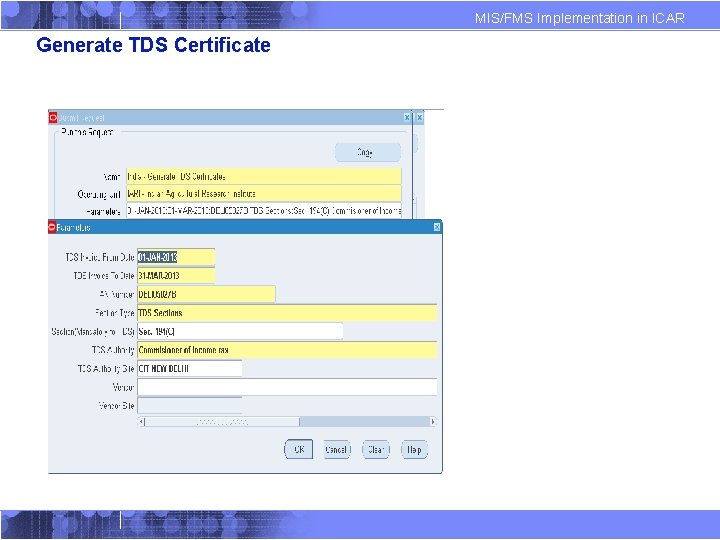This screenshot has width=720, height=540.
Task: Click the Cancel button
Action: pyautogui.click(x=336, y=450)
